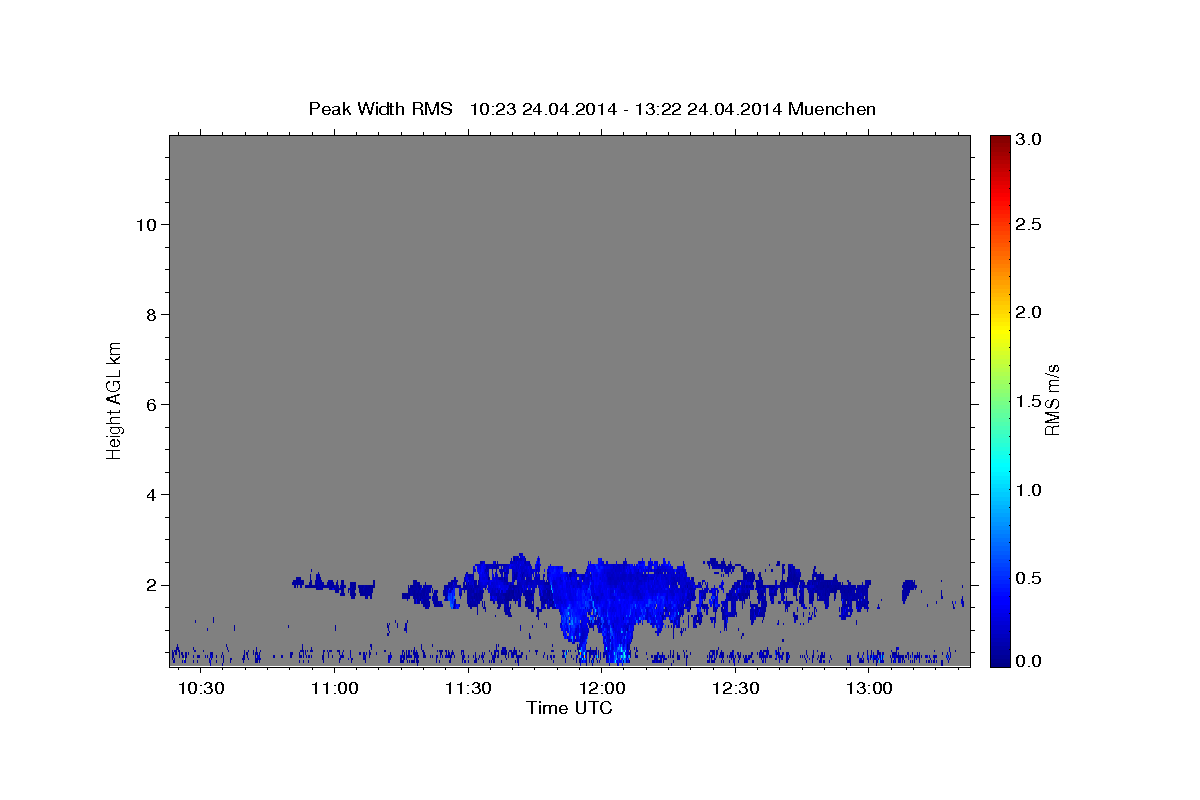Click the colorbar value 3.0
The image size is (1200, 800).
pos(1028,140)
